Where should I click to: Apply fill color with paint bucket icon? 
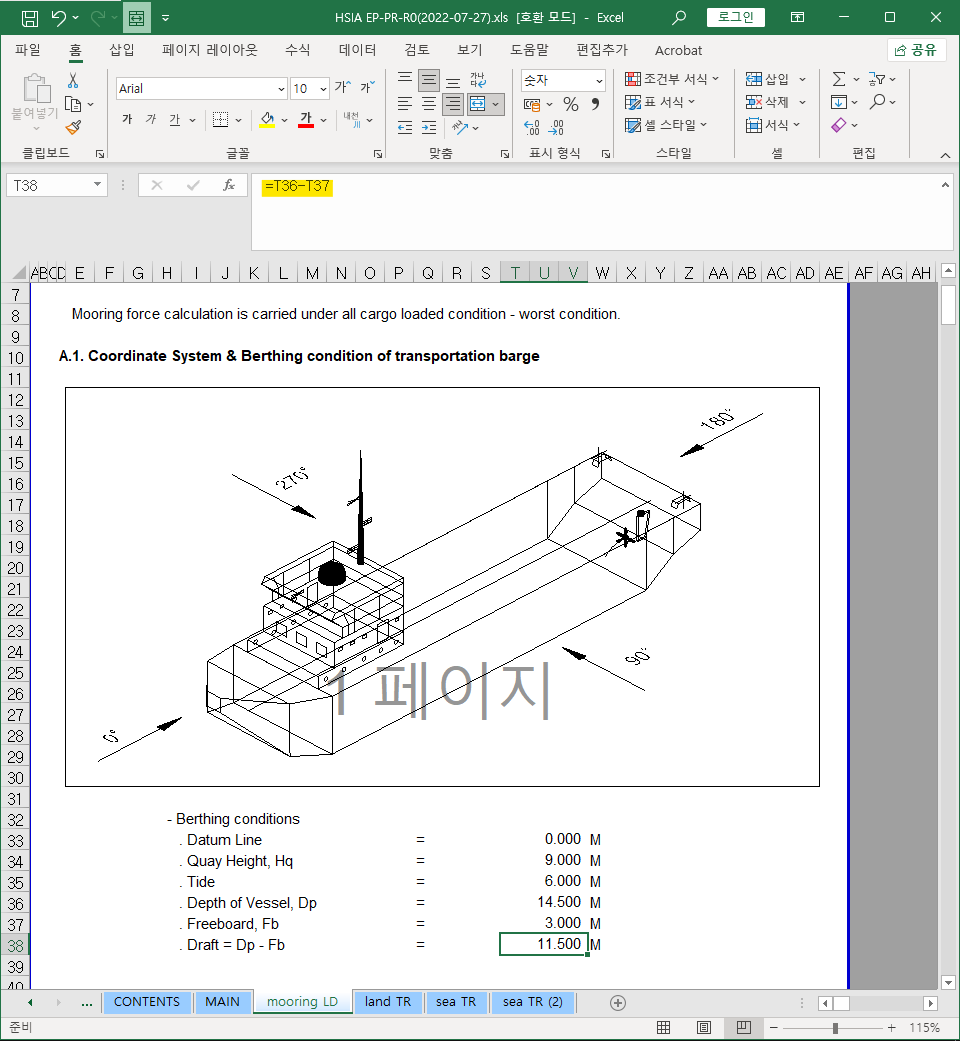point(267,120)
